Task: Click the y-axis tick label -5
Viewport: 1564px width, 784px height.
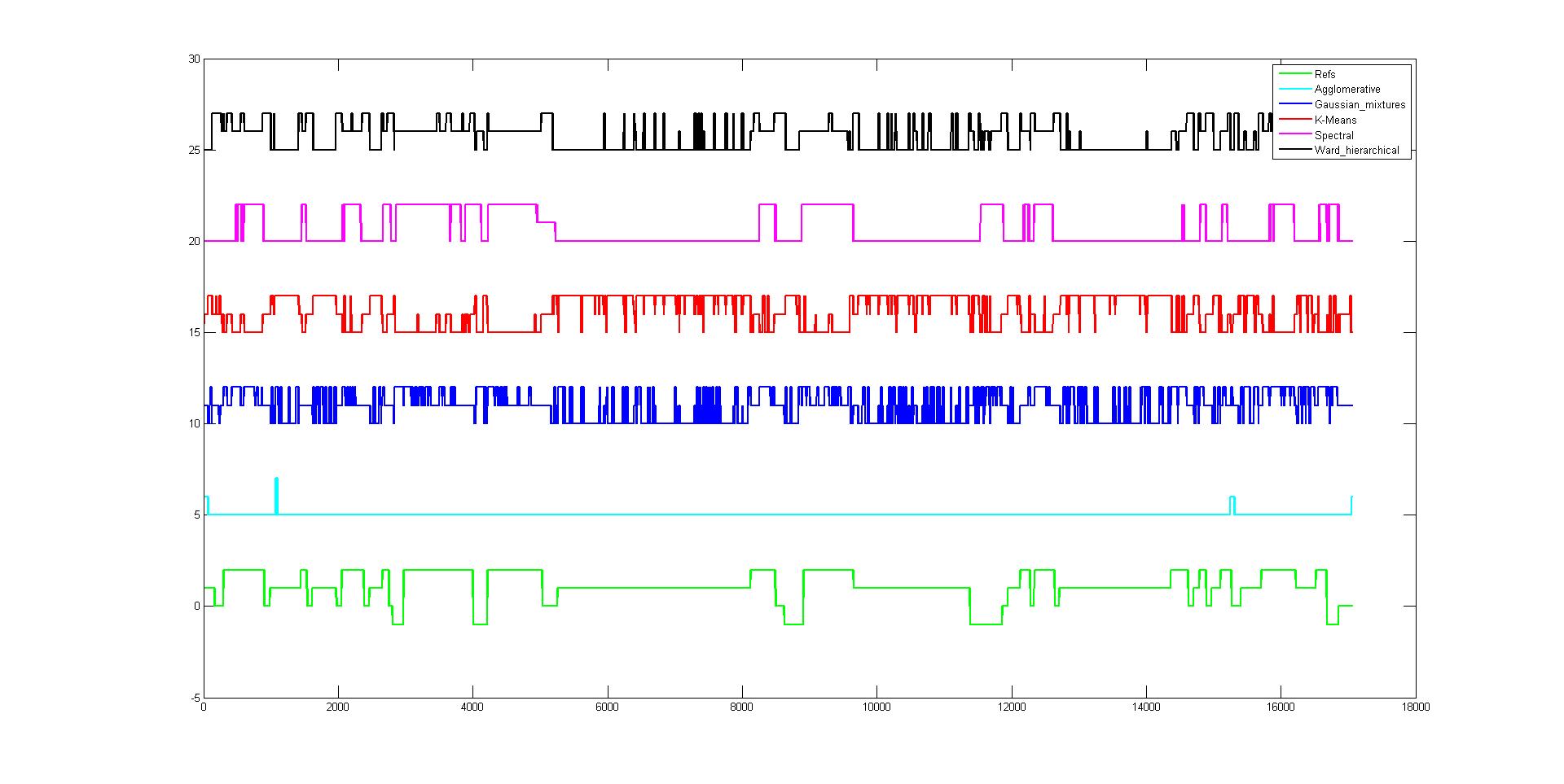Action: pos(194,698)
